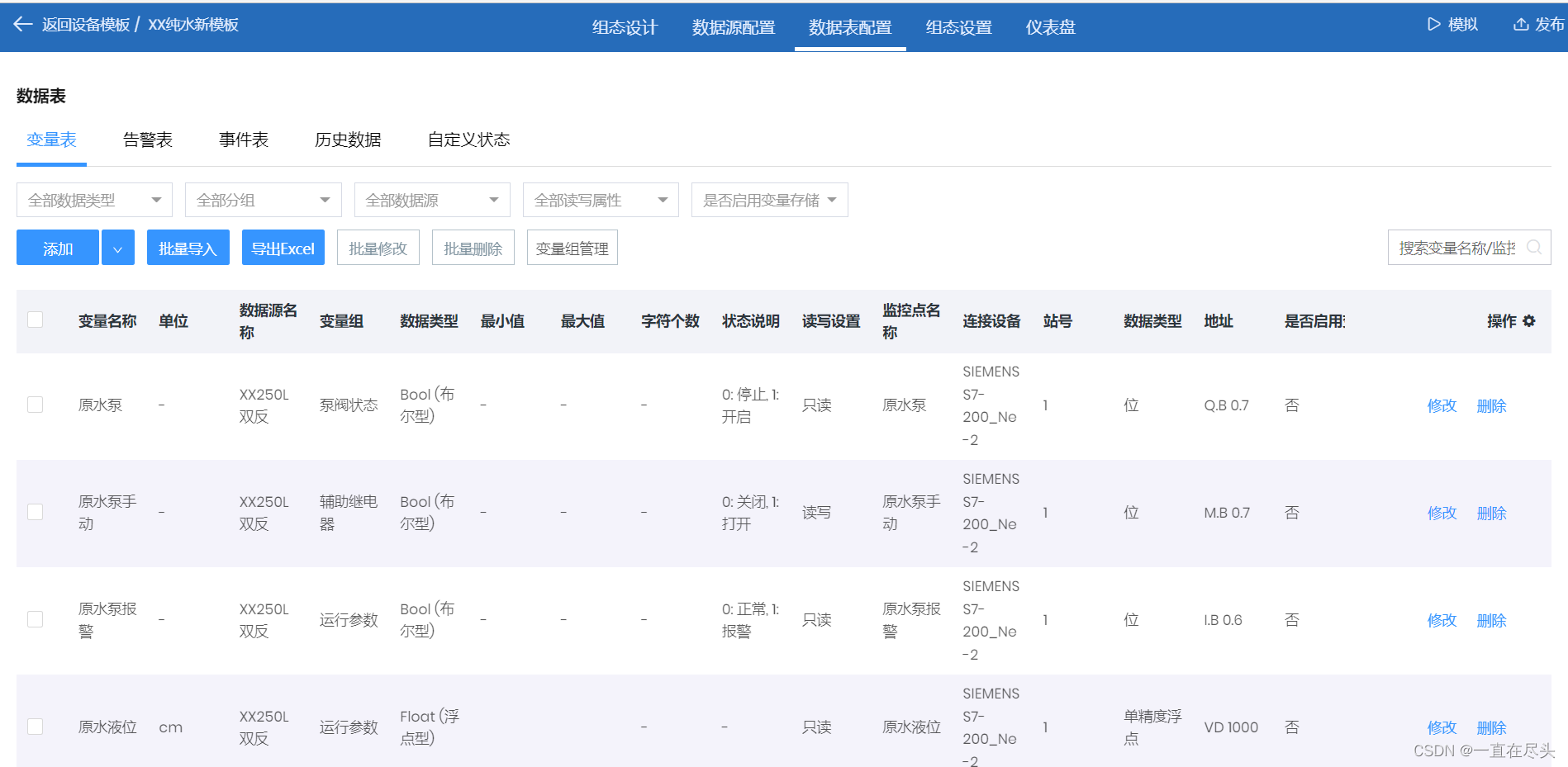Open column settings gear icon
Image resolution: width=1568 pixels, height=767 pixels.
tap(1529, 320)
